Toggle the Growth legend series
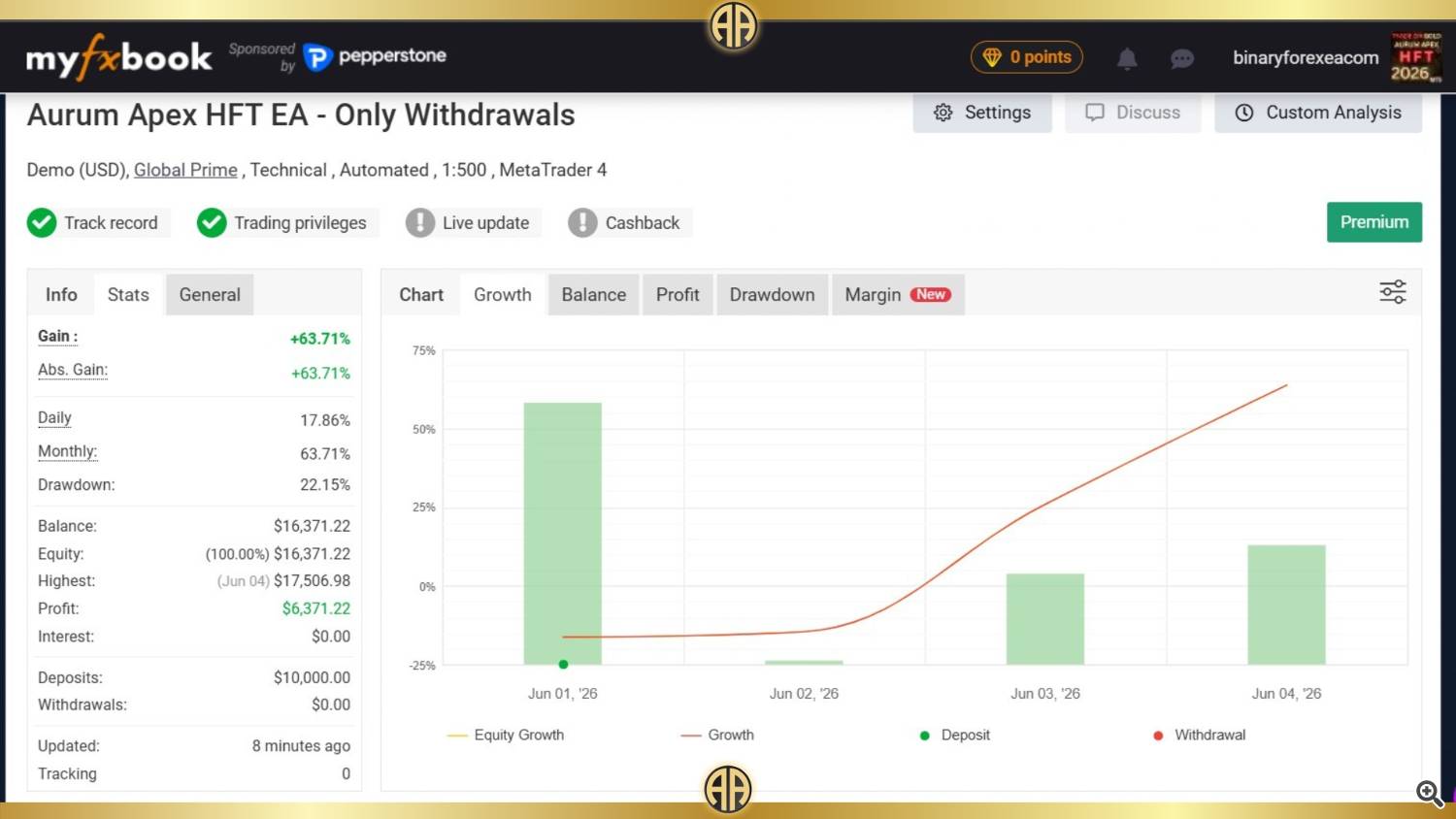Screen dimensions: 1456x819 pyautogui.click(x=718, y=736)
